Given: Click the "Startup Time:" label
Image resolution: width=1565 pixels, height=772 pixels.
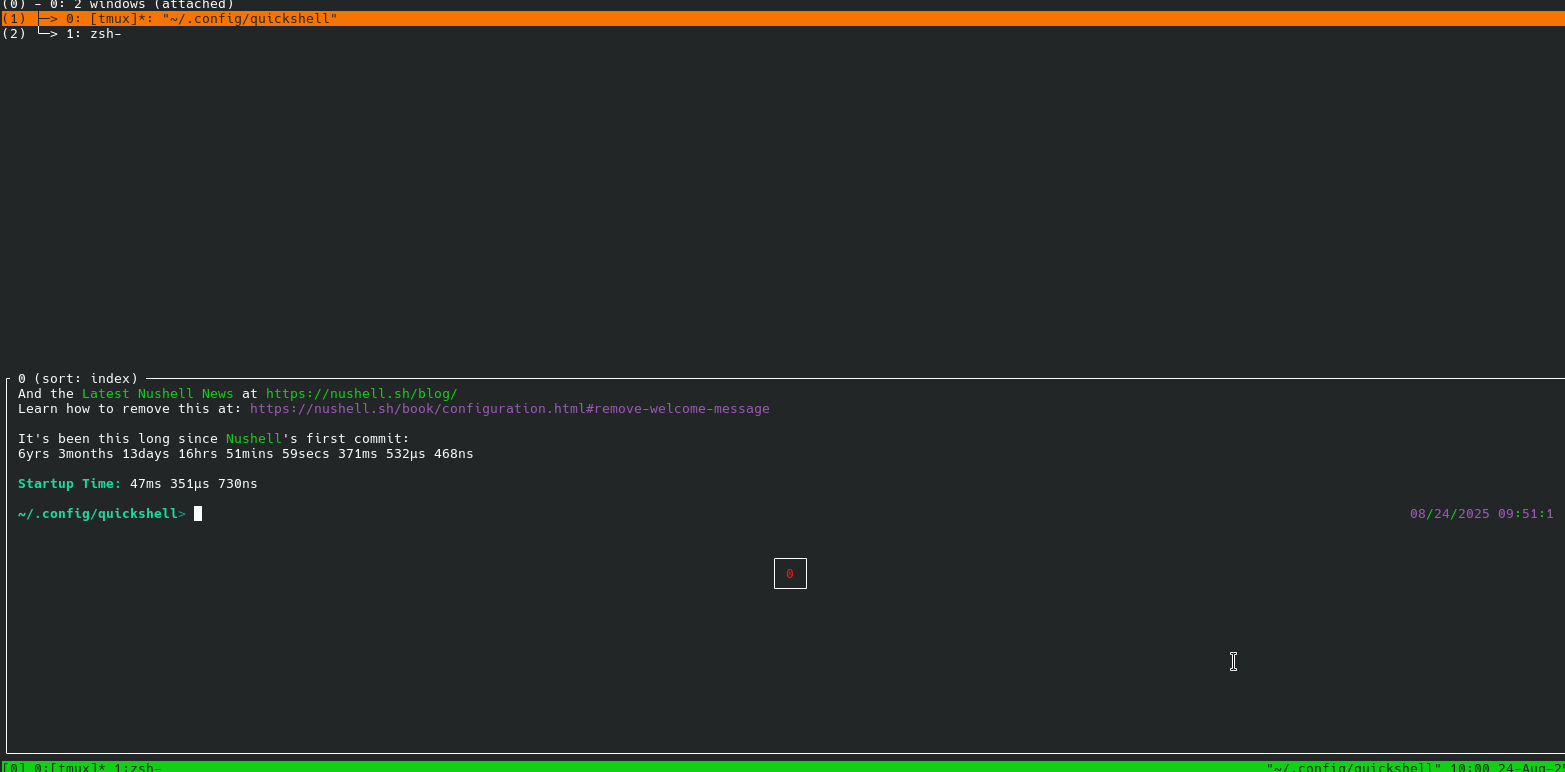Looking at the screenshot, I should (x=70, y=484).
